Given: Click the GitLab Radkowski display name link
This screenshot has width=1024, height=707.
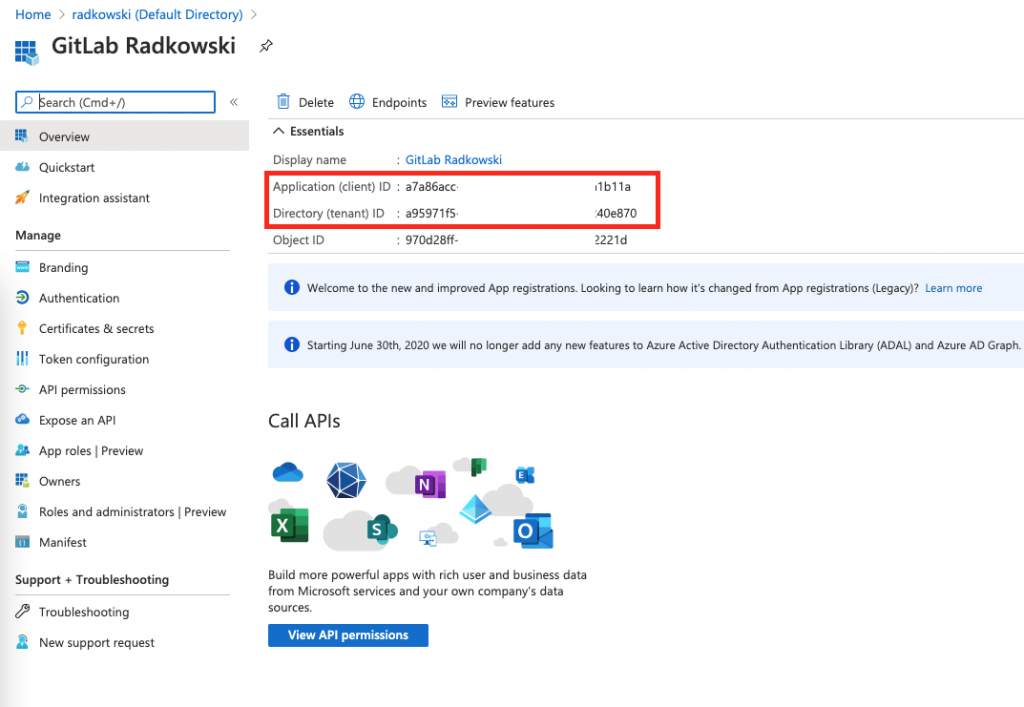Looking at the screenshot, I should pyautogui.click(x=453, y=159).
